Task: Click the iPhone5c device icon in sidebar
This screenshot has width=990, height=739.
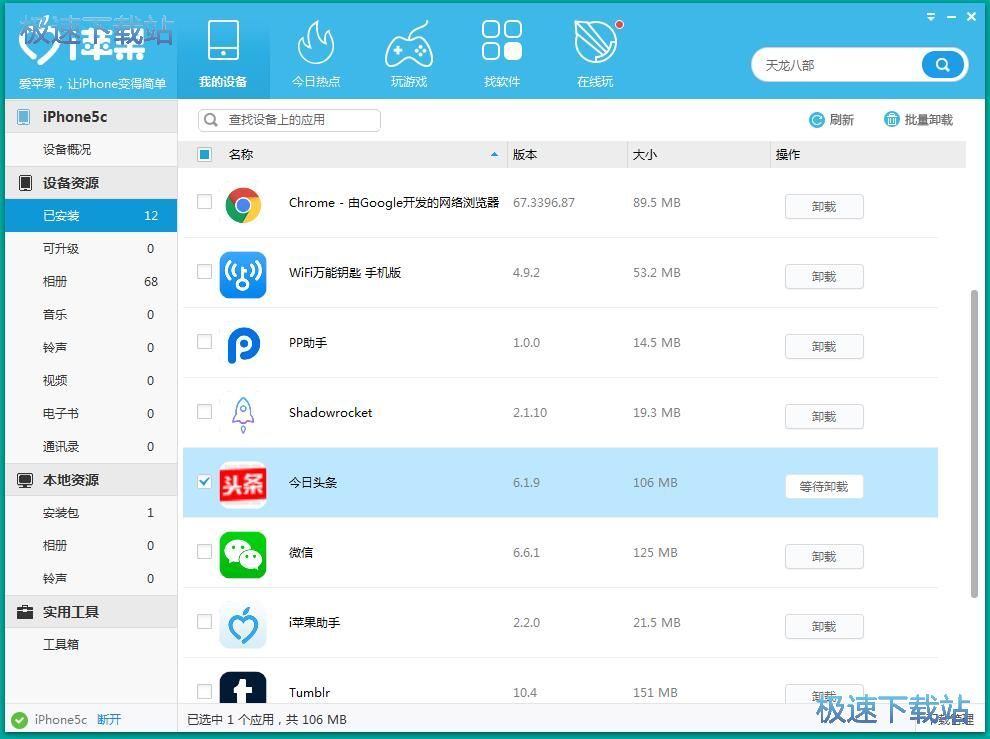Action: click(24, 117)
